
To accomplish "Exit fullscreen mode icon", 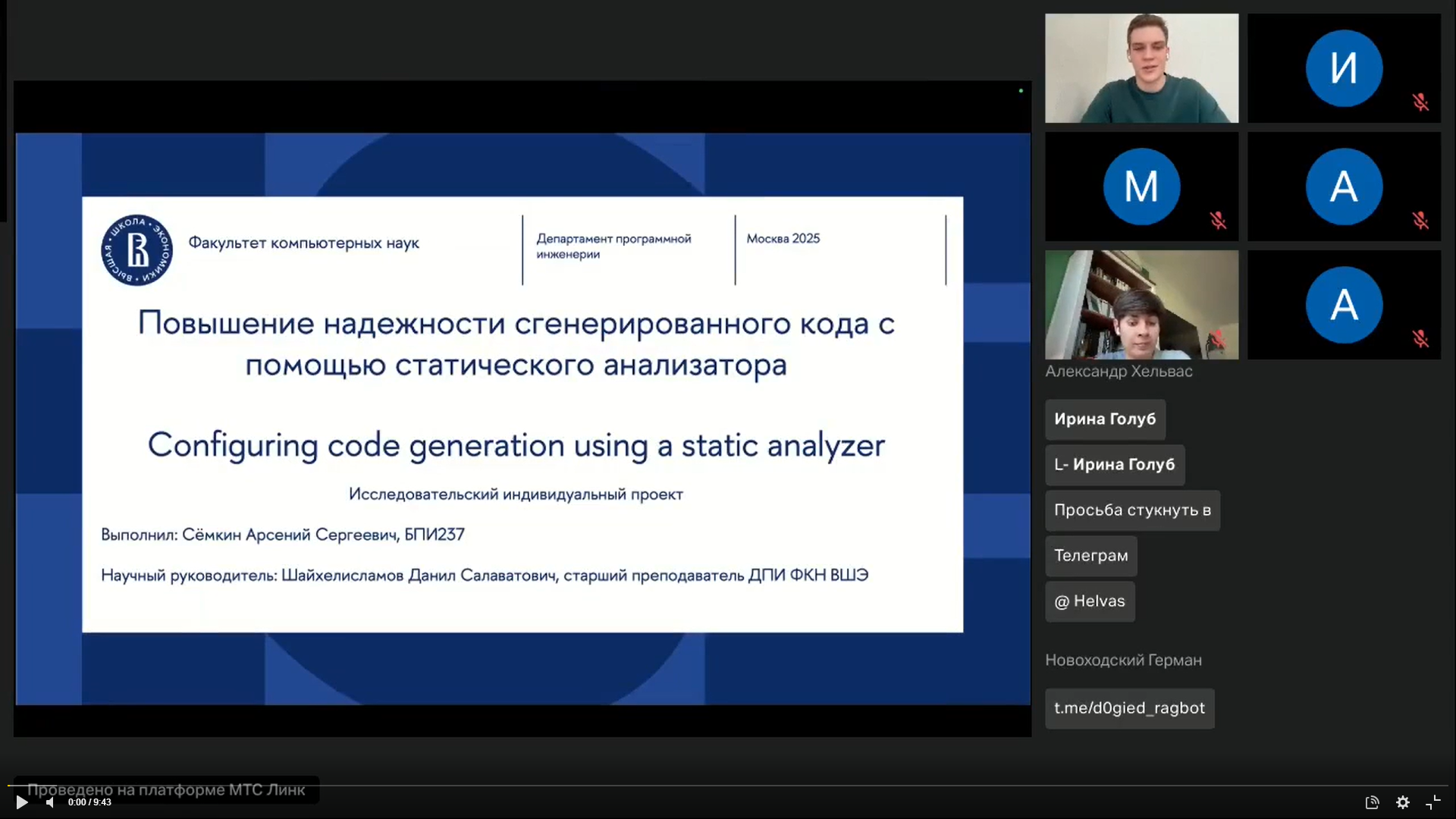I will [1433, 802].
